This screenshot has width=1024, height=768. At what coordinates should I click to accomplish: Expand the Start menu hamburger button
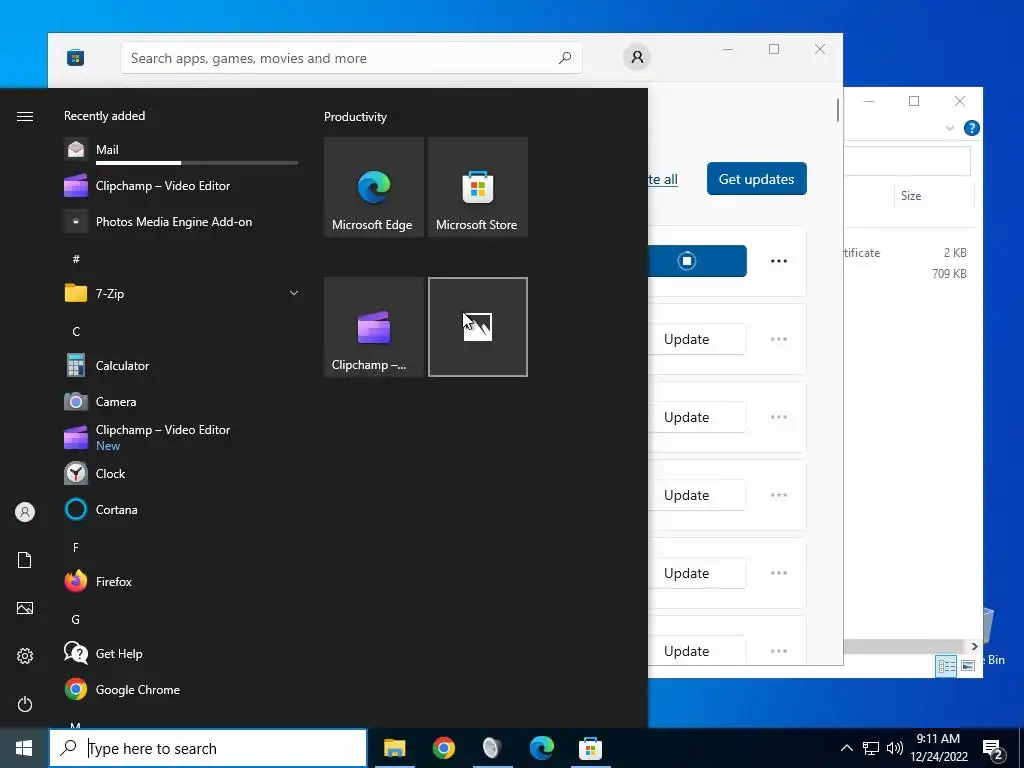coord(25,116)
